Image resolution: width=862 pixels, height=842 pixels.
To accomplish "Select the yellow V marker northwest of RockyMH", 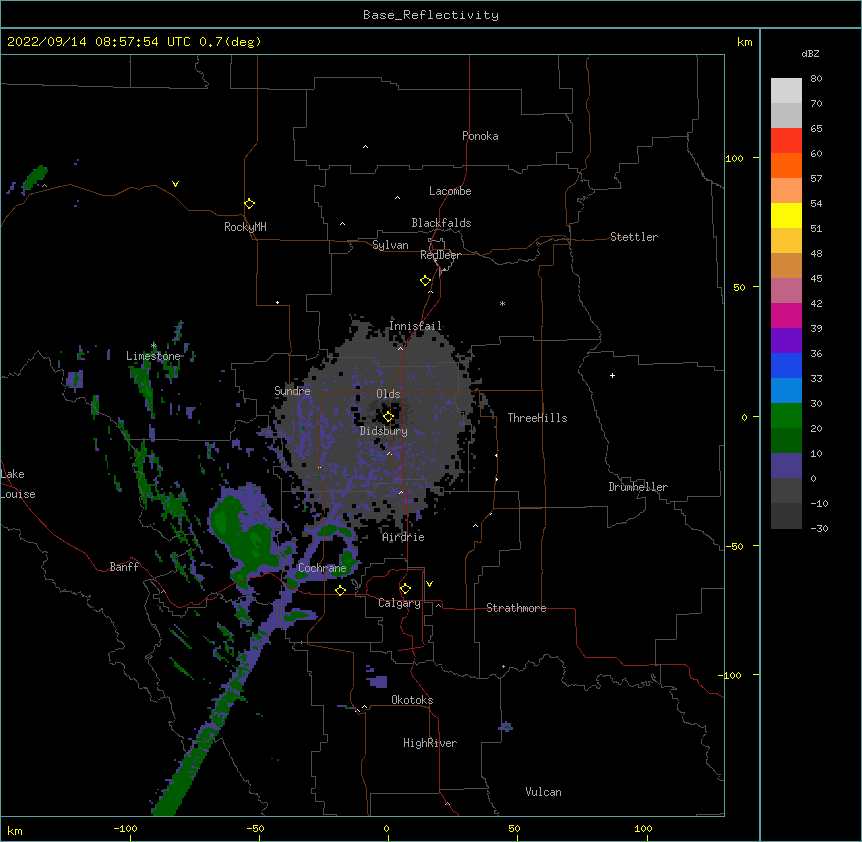I will pyautogui.click(x=175, y=184).
